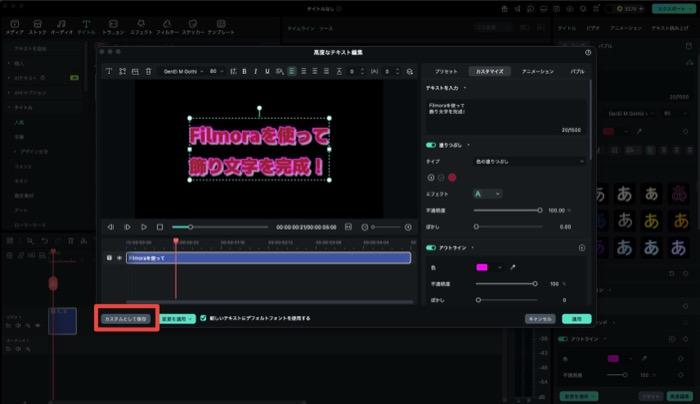The width and height of the screenshot is (700, 404).
Task: Click the green Apply (適用) button
Action: click(x=577, y=319)
